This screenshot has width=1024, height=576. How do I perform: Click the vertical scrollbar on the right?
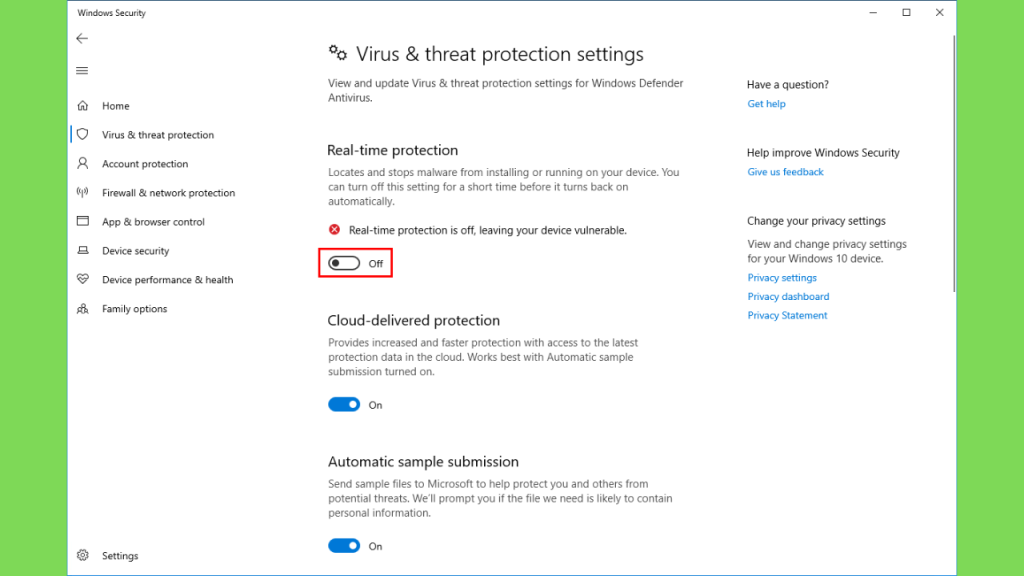coord(953,163)
